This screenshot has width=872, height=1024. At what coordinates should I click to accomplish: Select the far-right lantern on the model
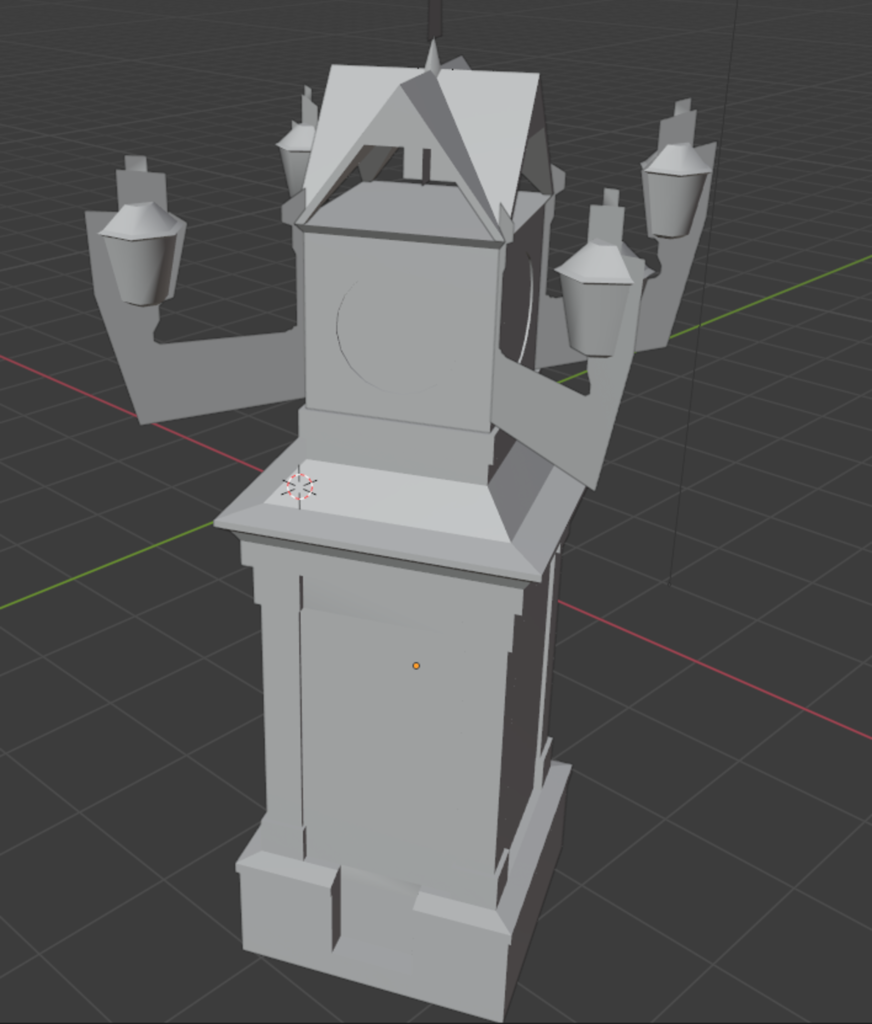tap(675, 190)
